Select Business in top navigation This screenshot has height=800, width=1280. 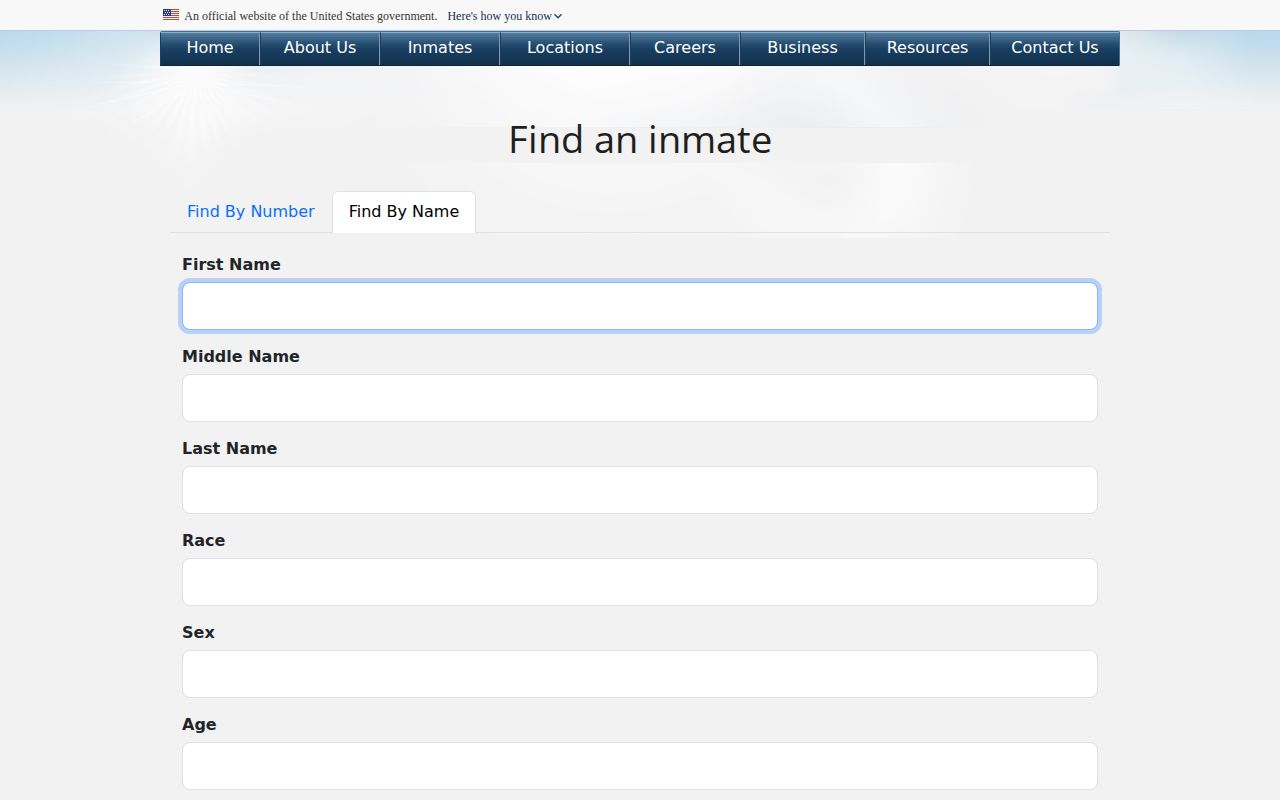click(802, 48)
